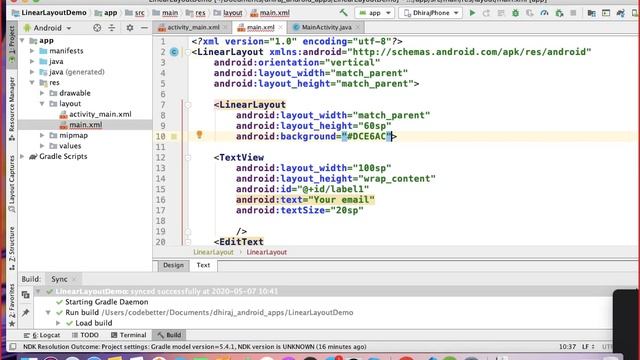This screenshot has width=640, height=360.
Task: Click the first LinearLayout breadcrumb below editor
Action: point(213,252)
